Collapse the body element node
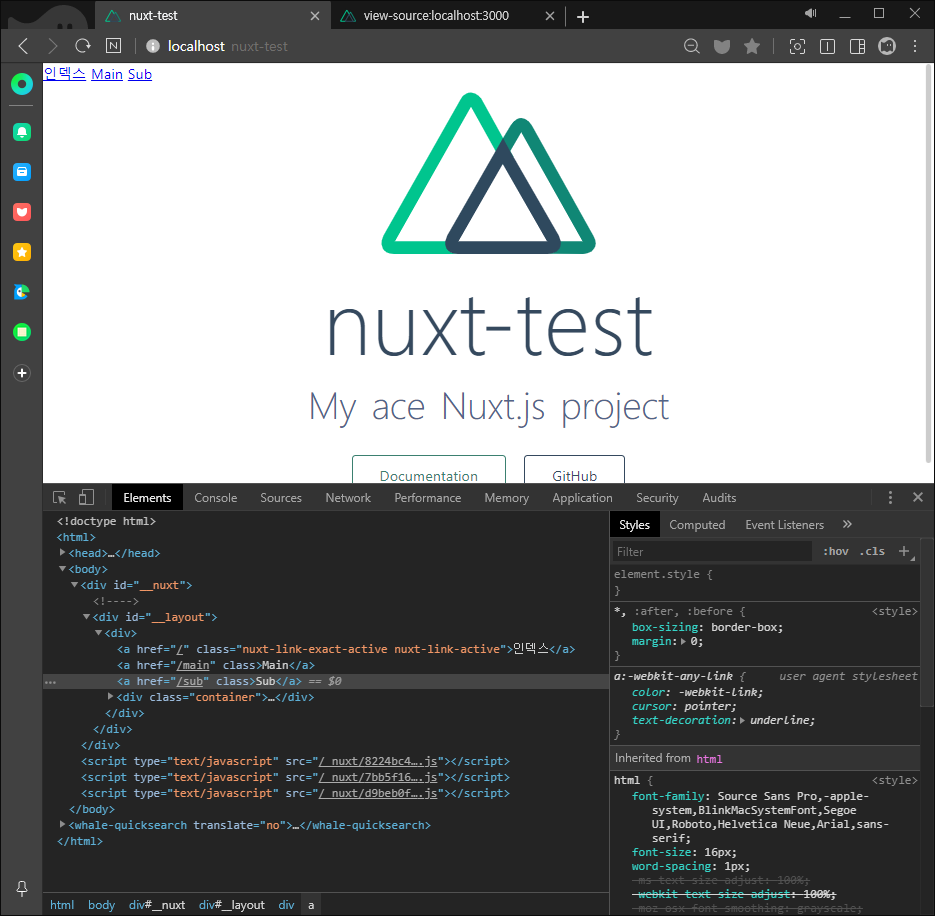Viewport: 936px width, 916px height. [x=62, y=569]
